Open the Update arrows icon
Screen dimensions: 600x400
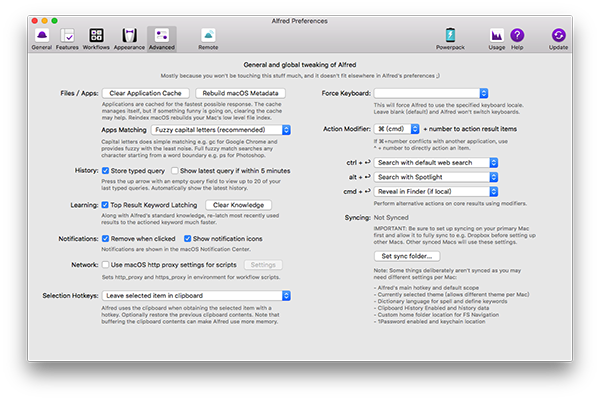(558, 35)
